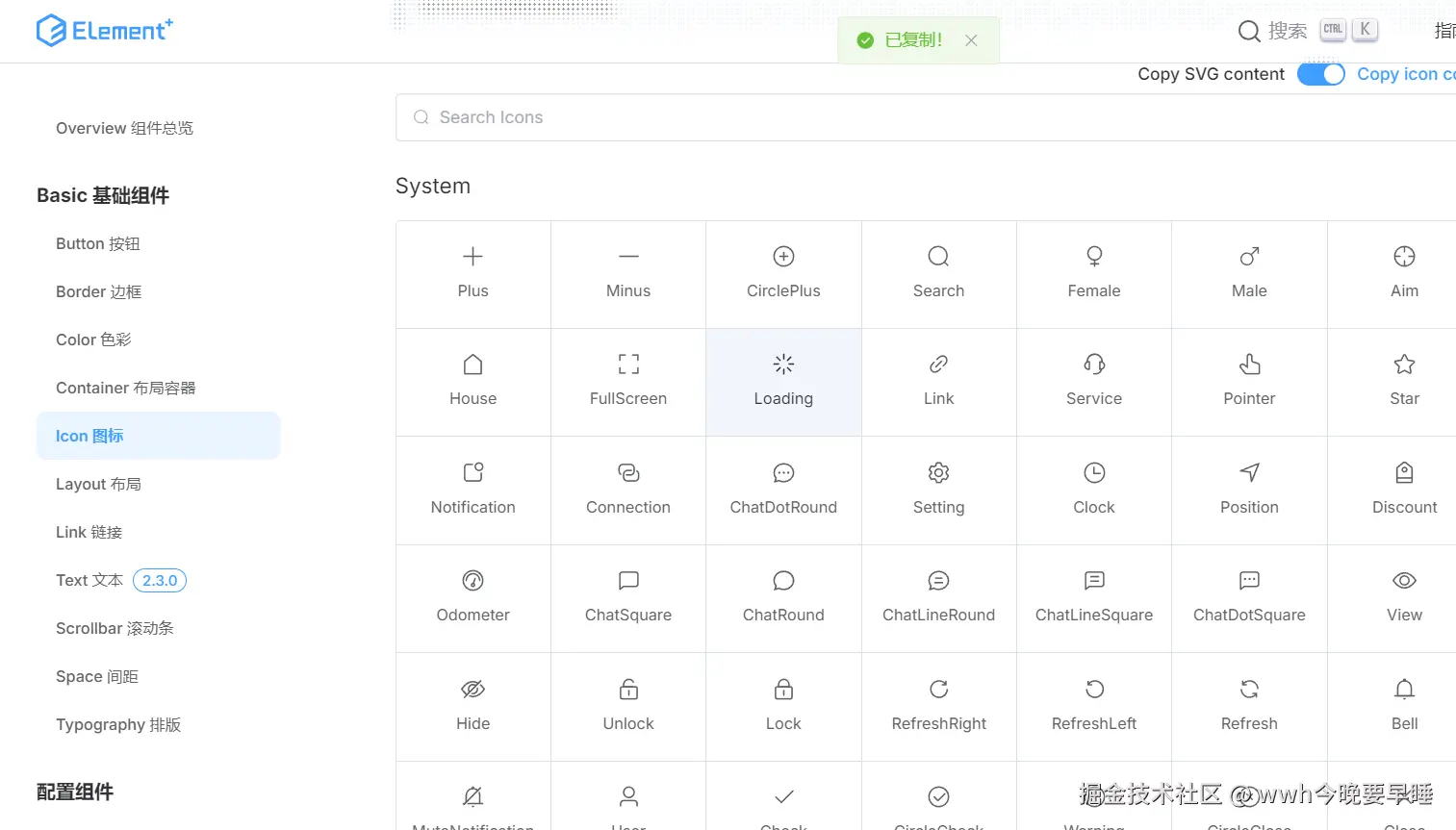
Task: Copy the ChatLineRound icon
Action: click(939, 599)
